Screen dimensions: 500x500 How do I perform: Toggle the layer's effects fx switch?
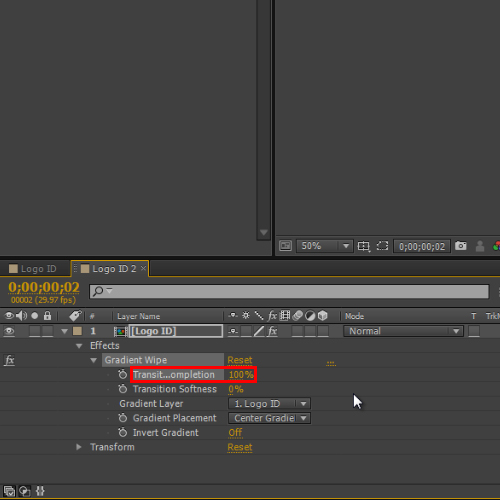[272, 331]
